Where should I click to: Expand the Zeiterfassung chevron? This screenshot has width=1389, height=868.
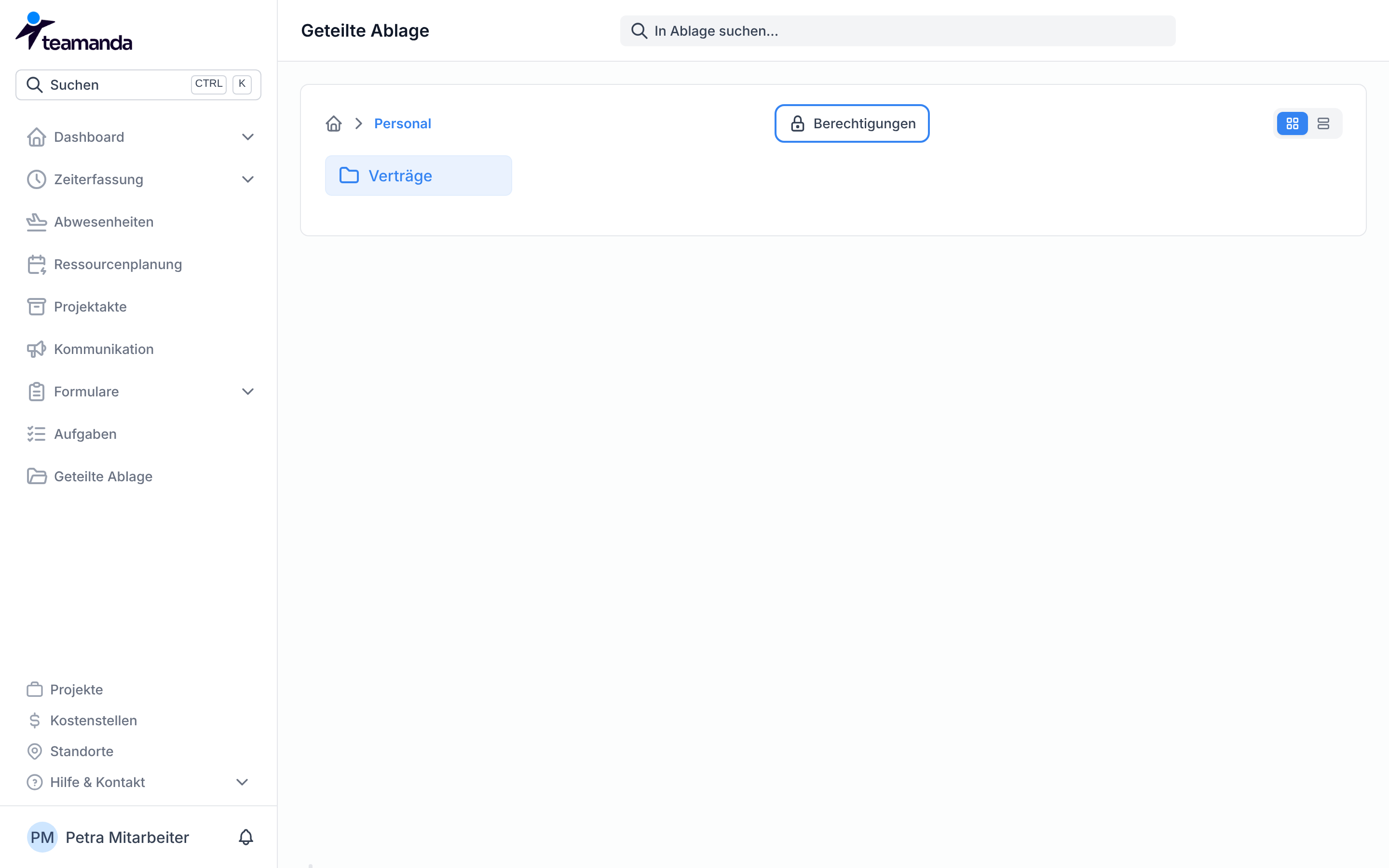point(247,180)
